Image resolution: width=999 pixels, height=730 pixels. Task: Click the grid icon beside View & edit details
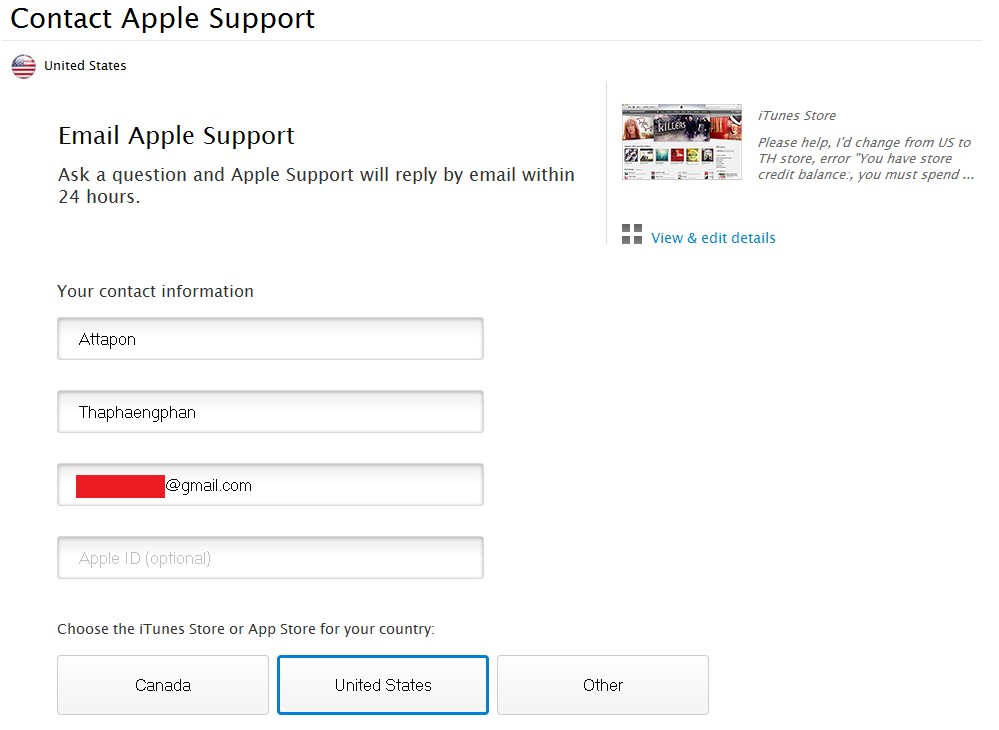coord(631,234)
